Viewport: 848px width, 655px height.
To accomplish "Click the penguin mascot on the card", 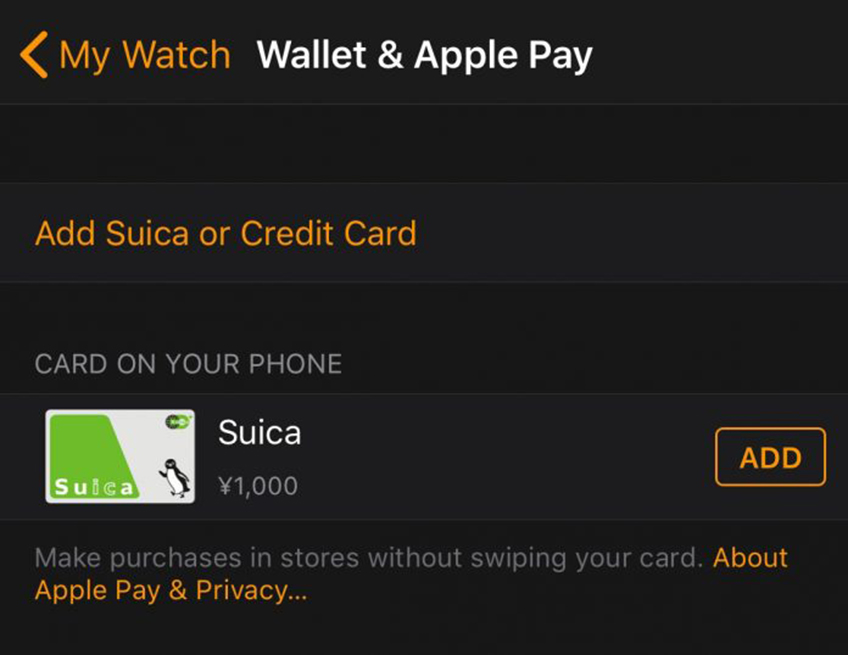I will [x=174, y=477].
